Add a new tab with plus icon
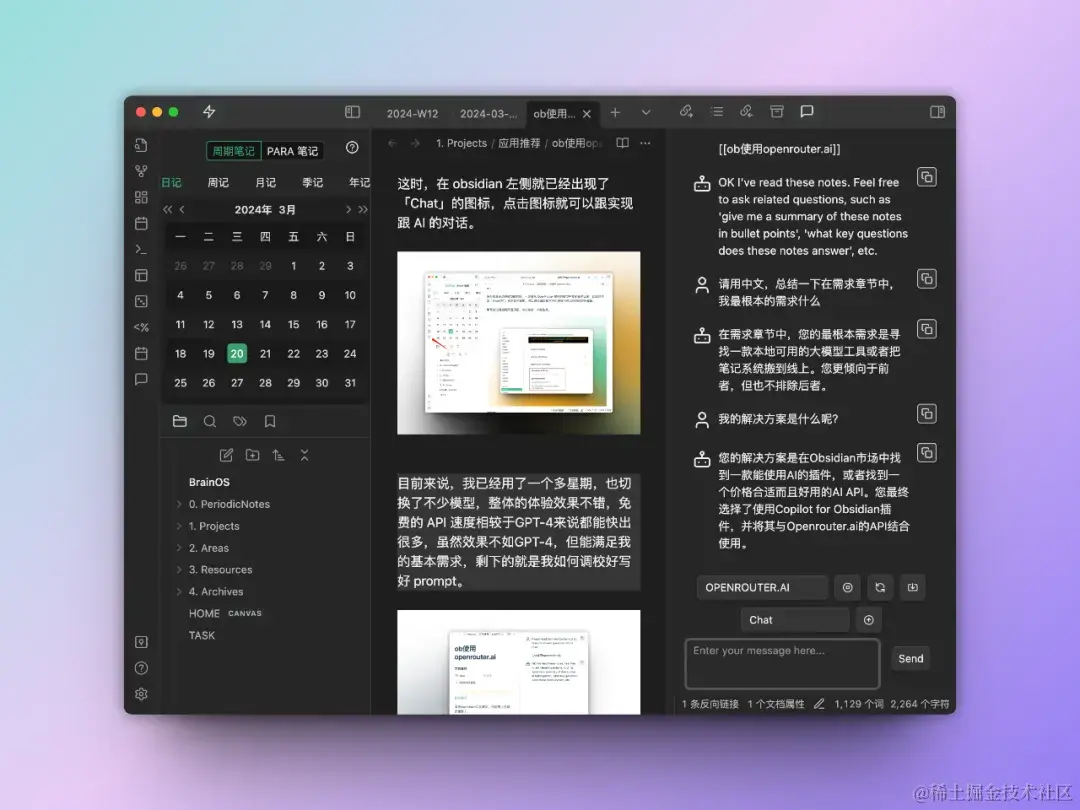The image size is (1080, 810). coord(615,112)
